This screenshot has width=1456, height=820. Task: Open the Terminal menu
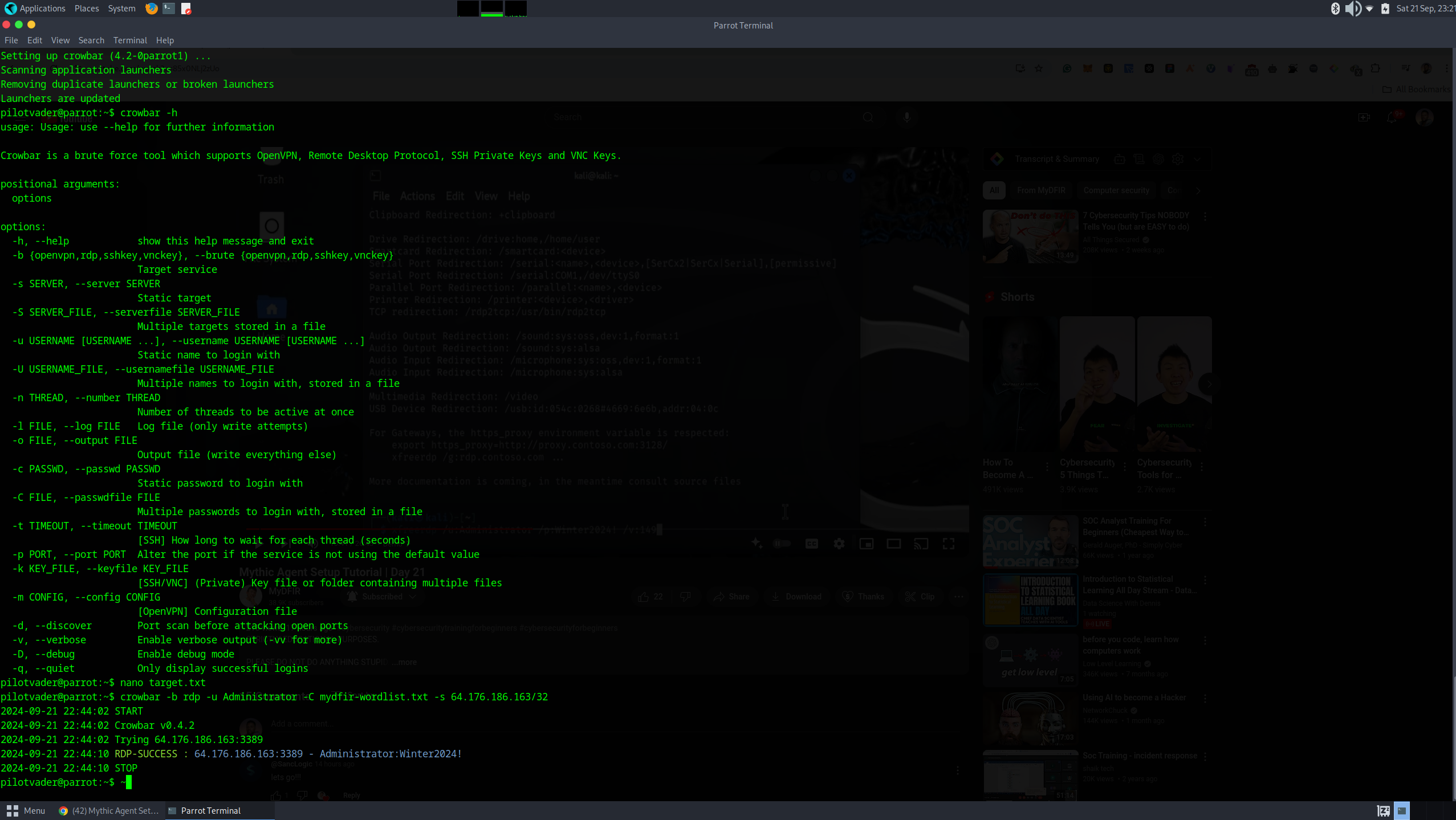[x=130, y=40]
